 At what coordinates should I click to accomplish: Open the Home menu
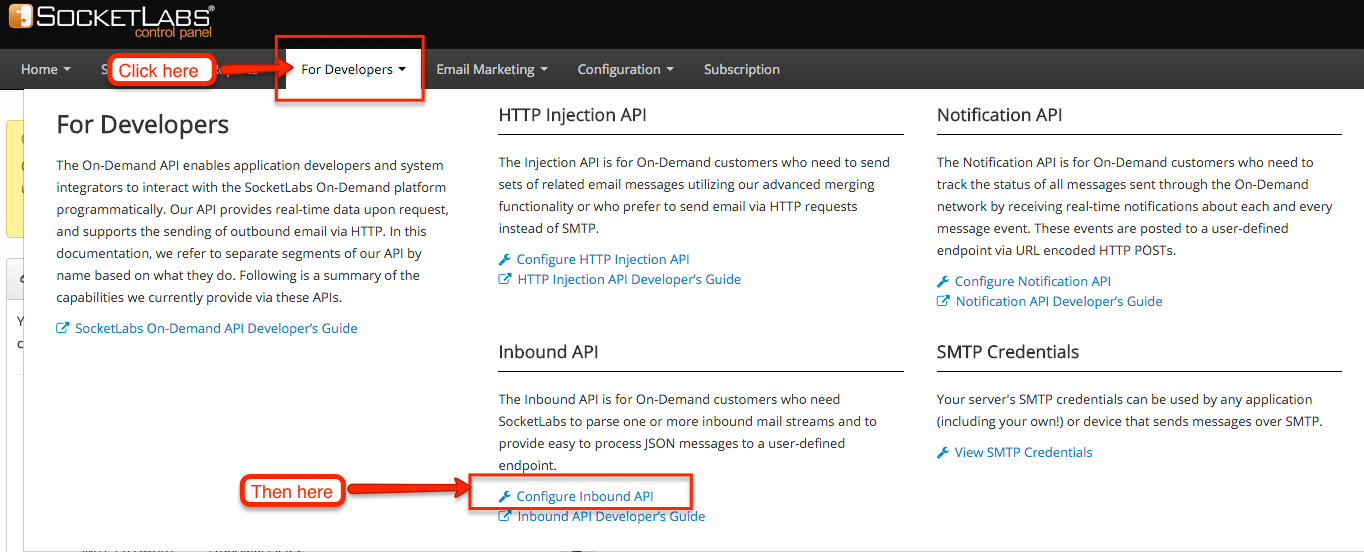click(46, 70)
